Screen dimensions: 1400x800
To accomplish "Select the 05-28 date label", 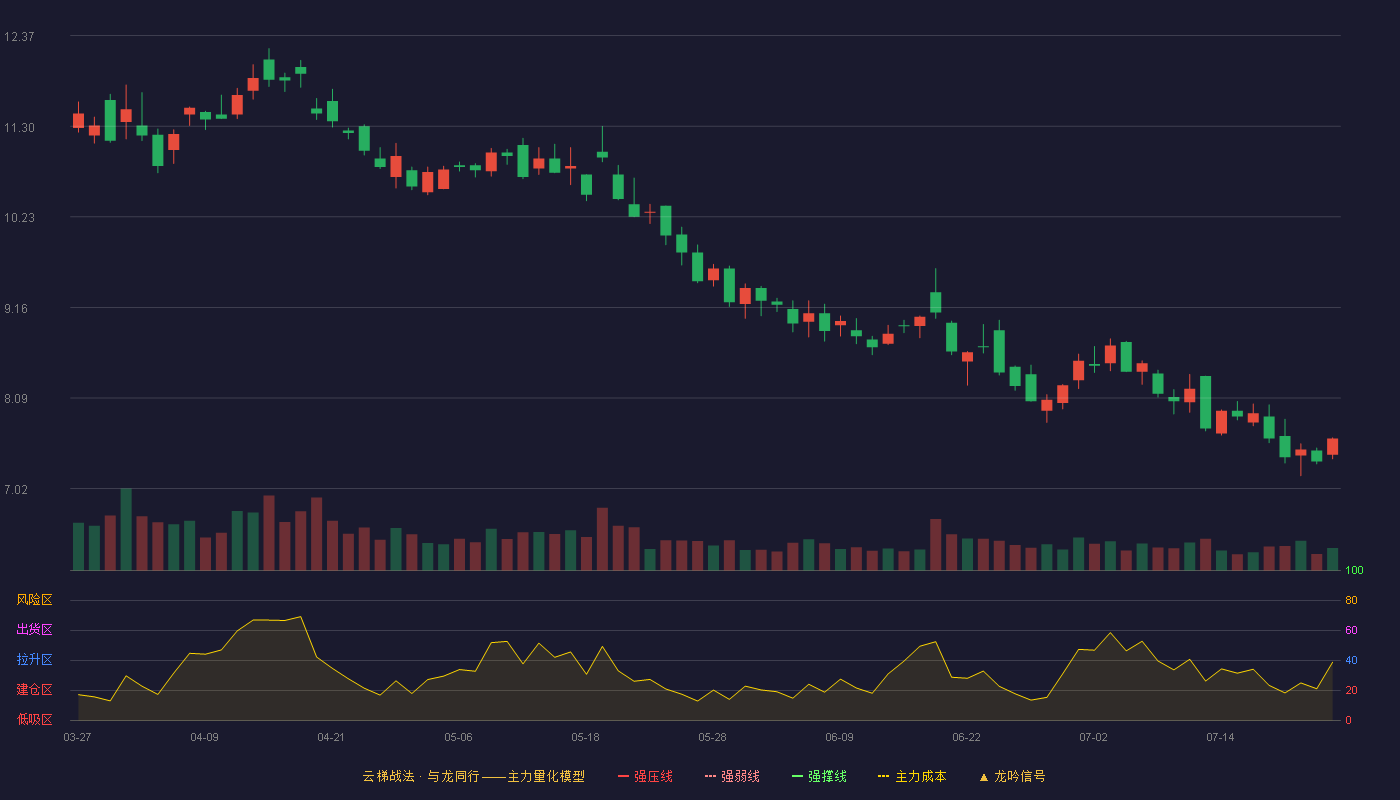I will (712, 737).
